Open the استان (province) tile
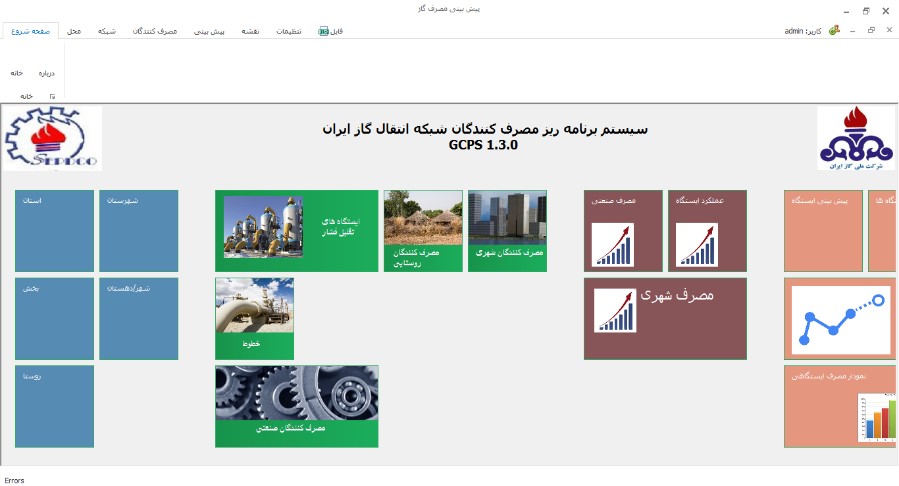This screenshot has height=486, width=899. (54, 231)
